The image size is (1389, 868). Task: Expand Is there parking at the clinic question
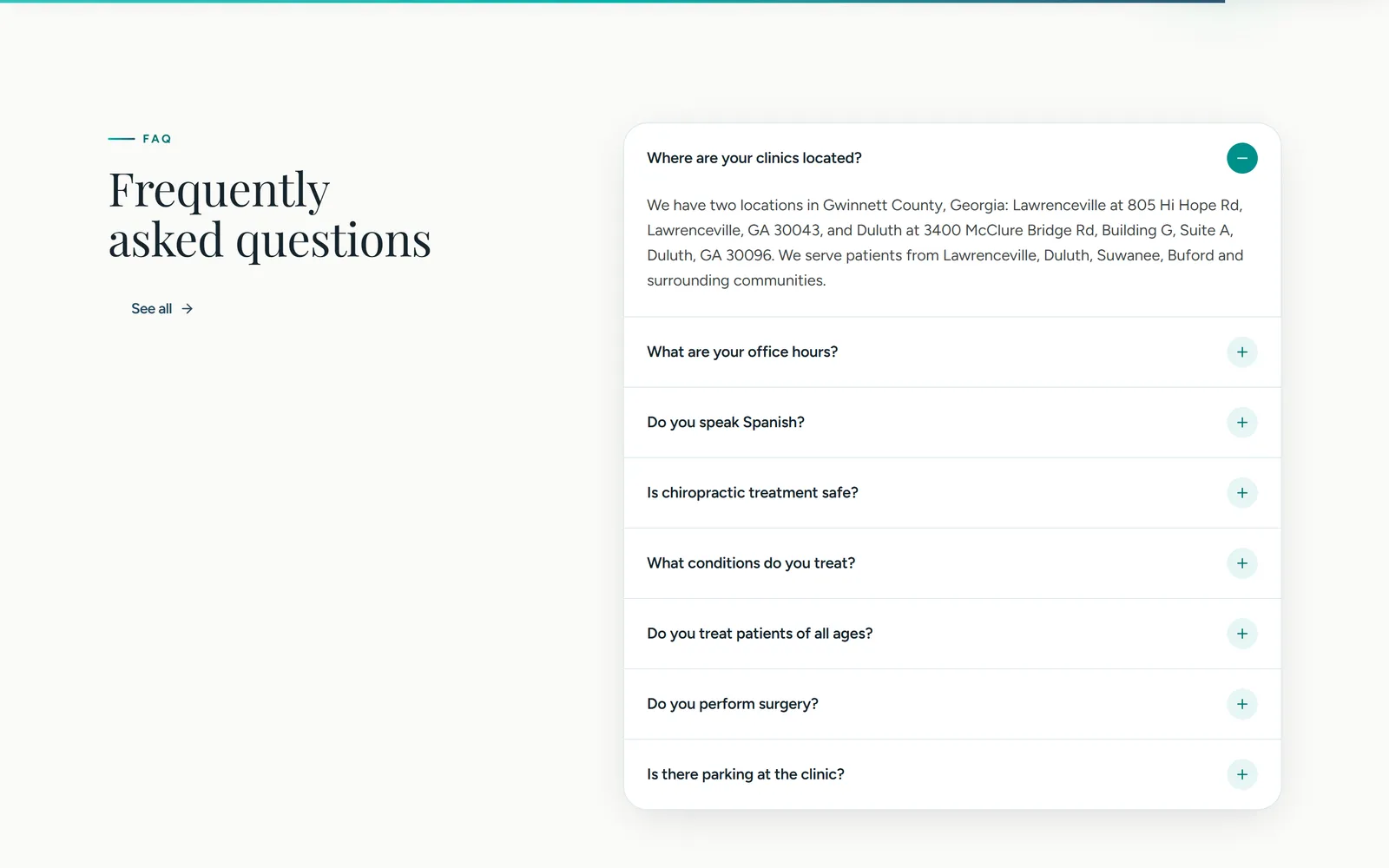tap(952, 774)
